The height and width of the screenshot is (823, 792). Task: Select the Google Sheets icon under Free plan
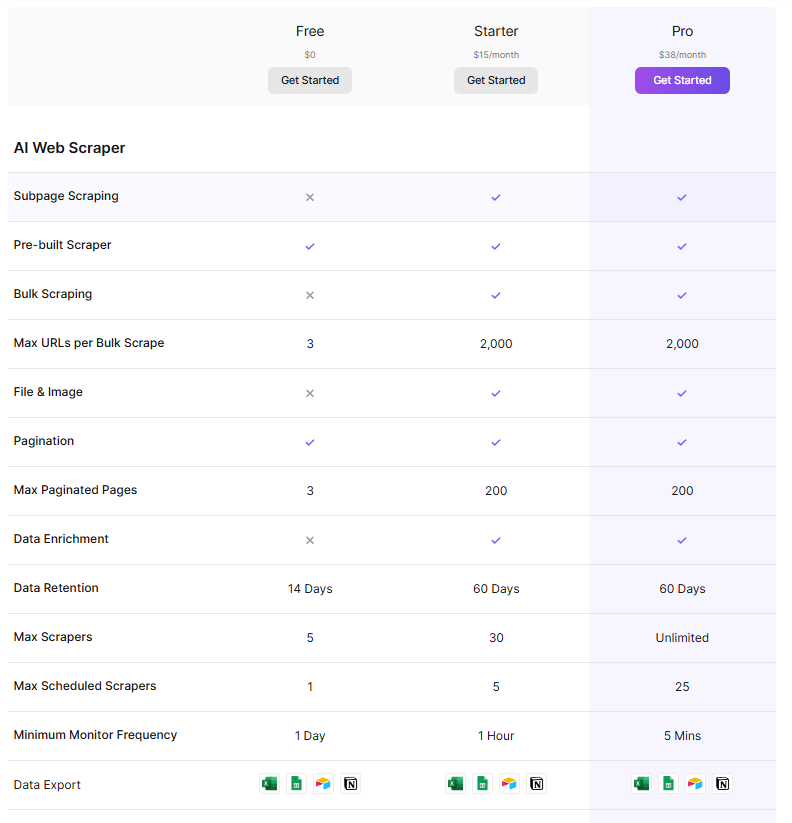pos(296,784)
